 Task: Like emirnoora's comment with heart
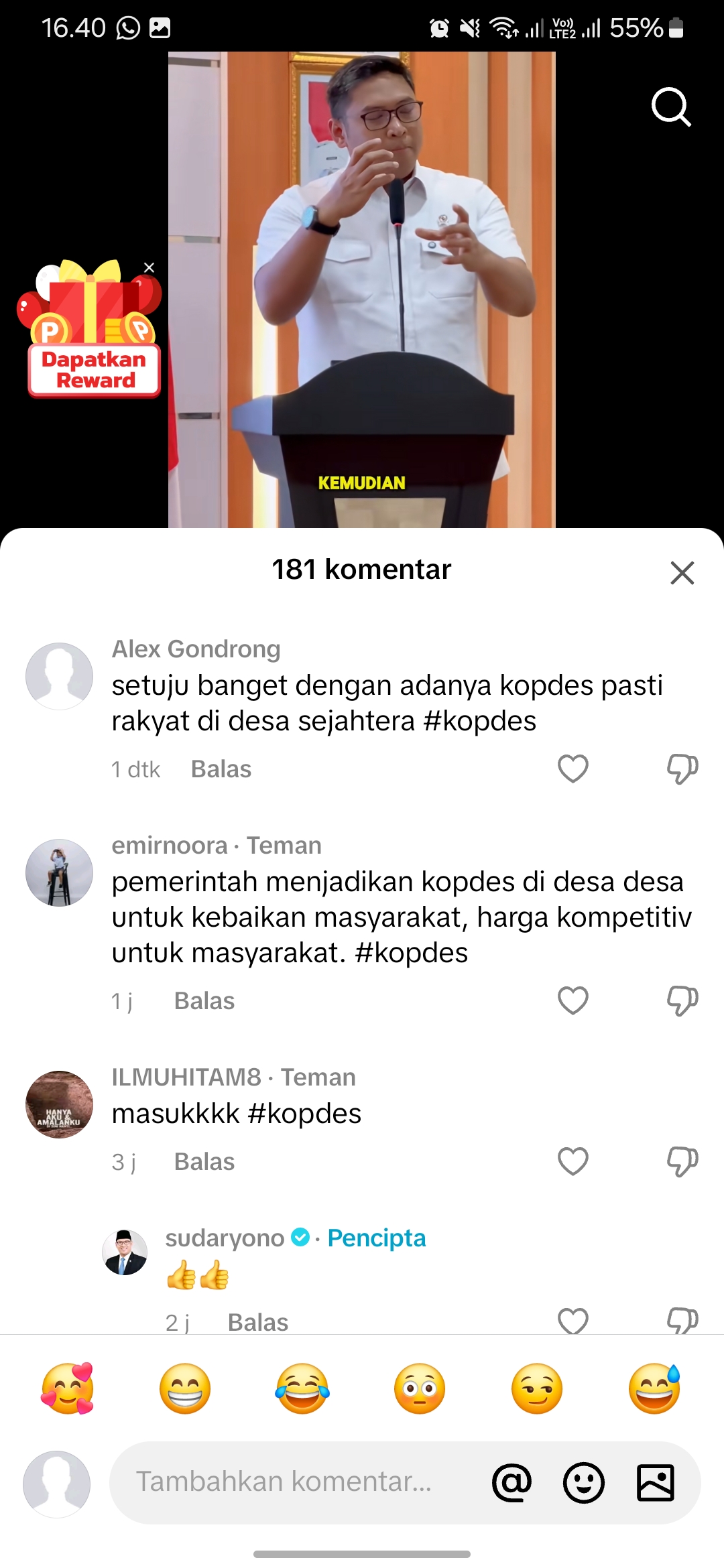(573, 1000)
